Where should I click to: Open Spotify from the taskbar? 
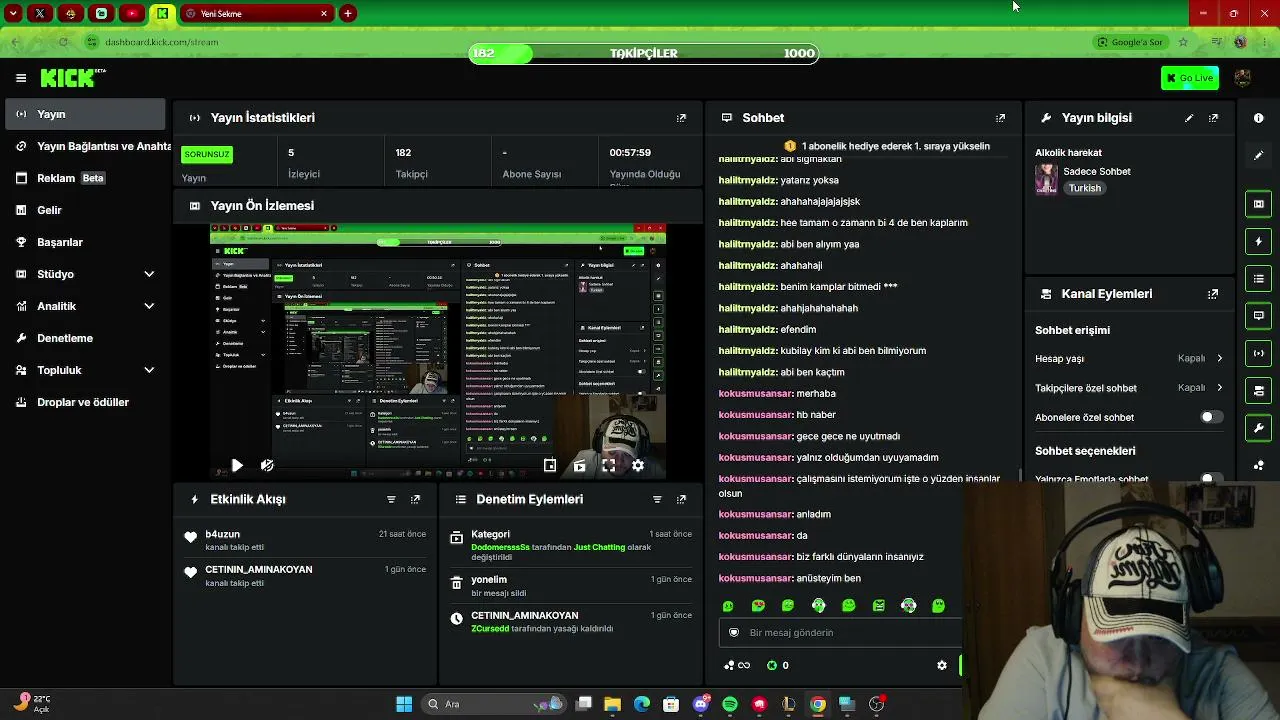(730, 704)
